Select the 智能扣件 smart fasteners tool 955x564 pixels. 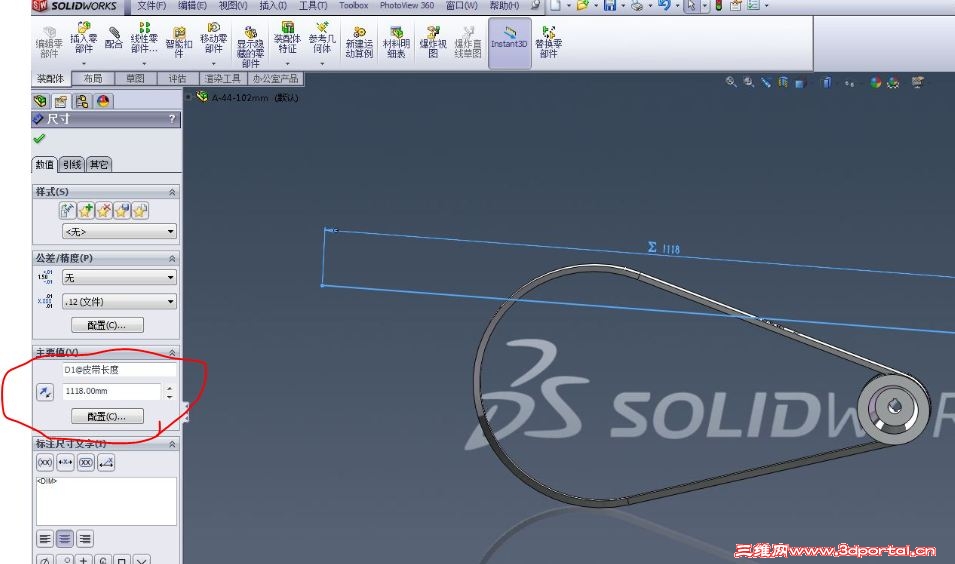(x=179, y=42)
